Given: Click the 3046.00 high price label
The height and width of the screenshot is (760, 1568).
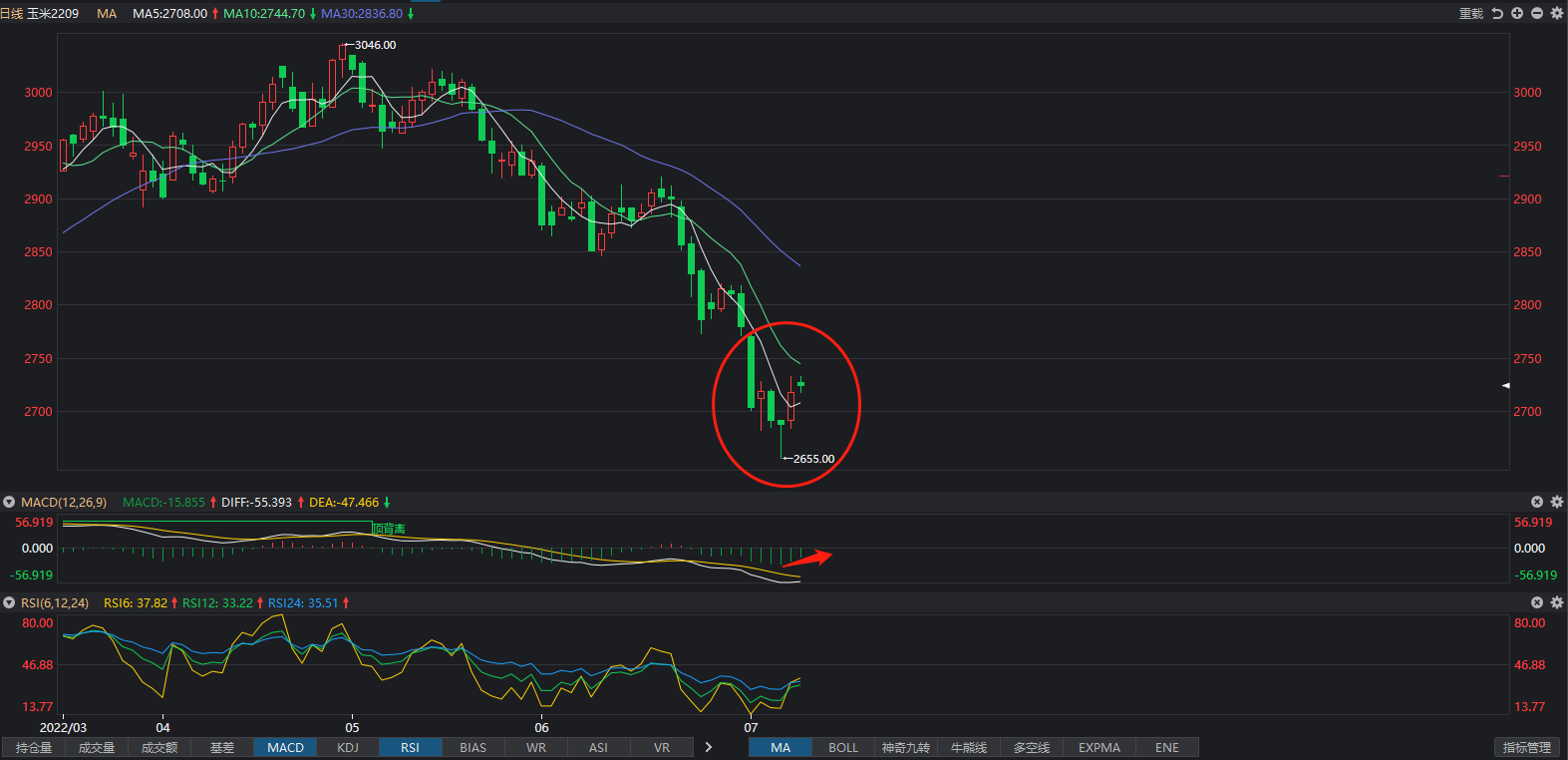Looking at the screenshot, I should tap(375, 45).
